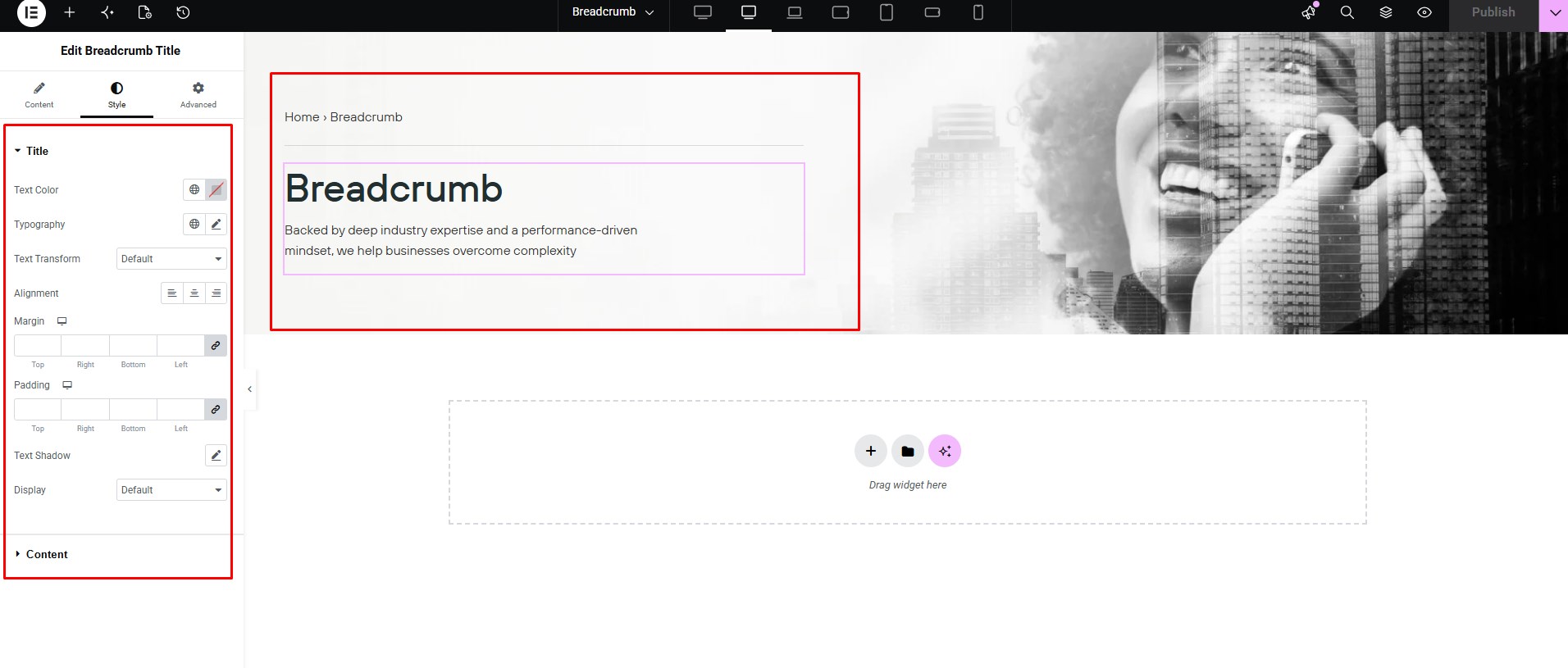
Task: Open the Finder search icon
Action: click(1347, 12)
